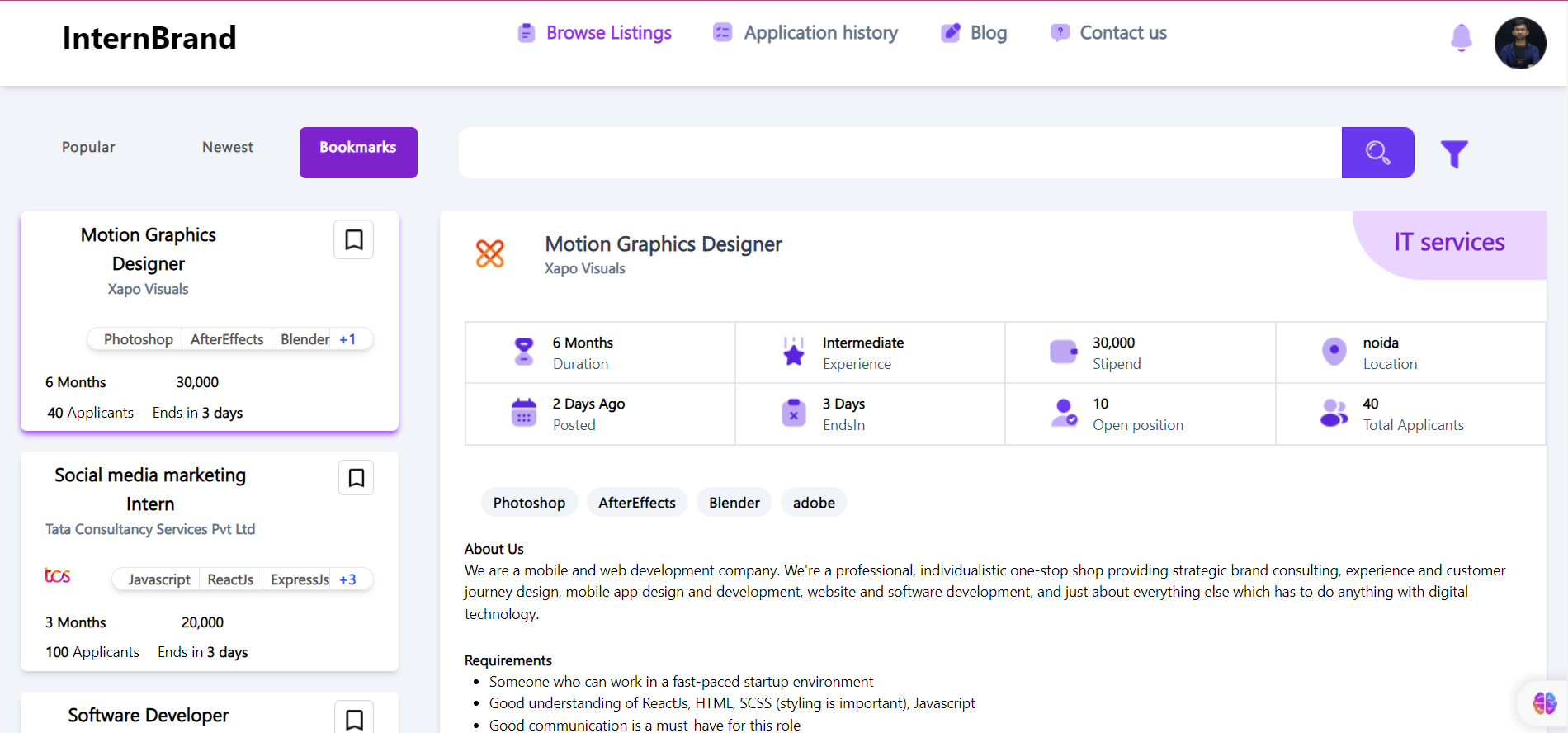Toggle bookmark on Software Developer listing
Viewport: 1568px width, 733px height.
coord(354,719)
